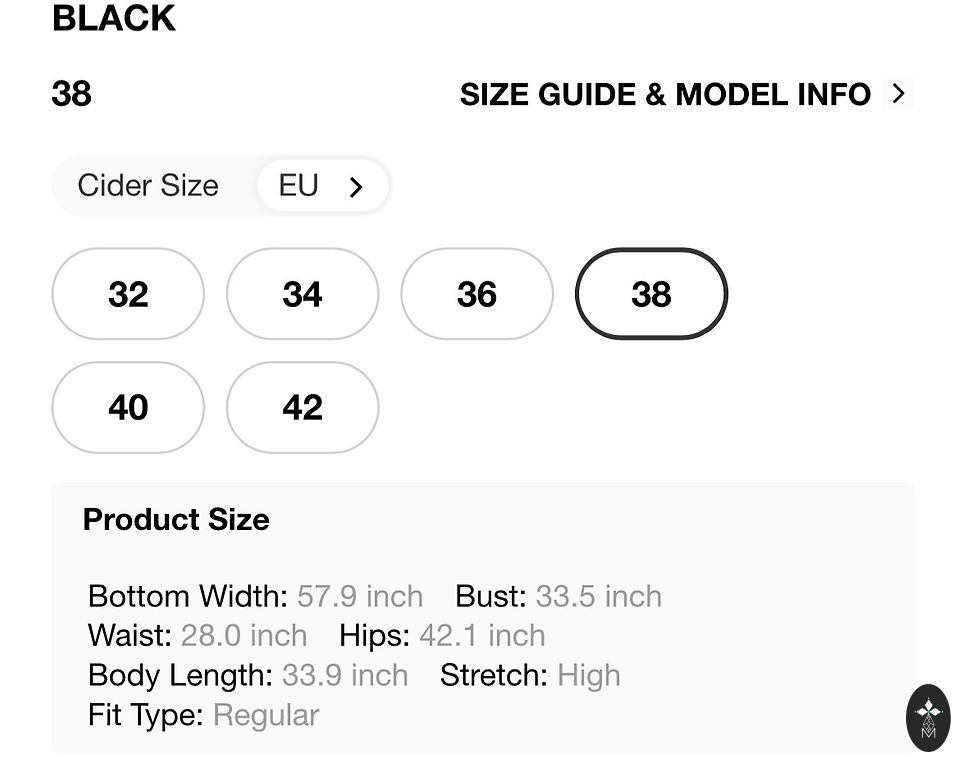Choose size 32

pos(128,294)
